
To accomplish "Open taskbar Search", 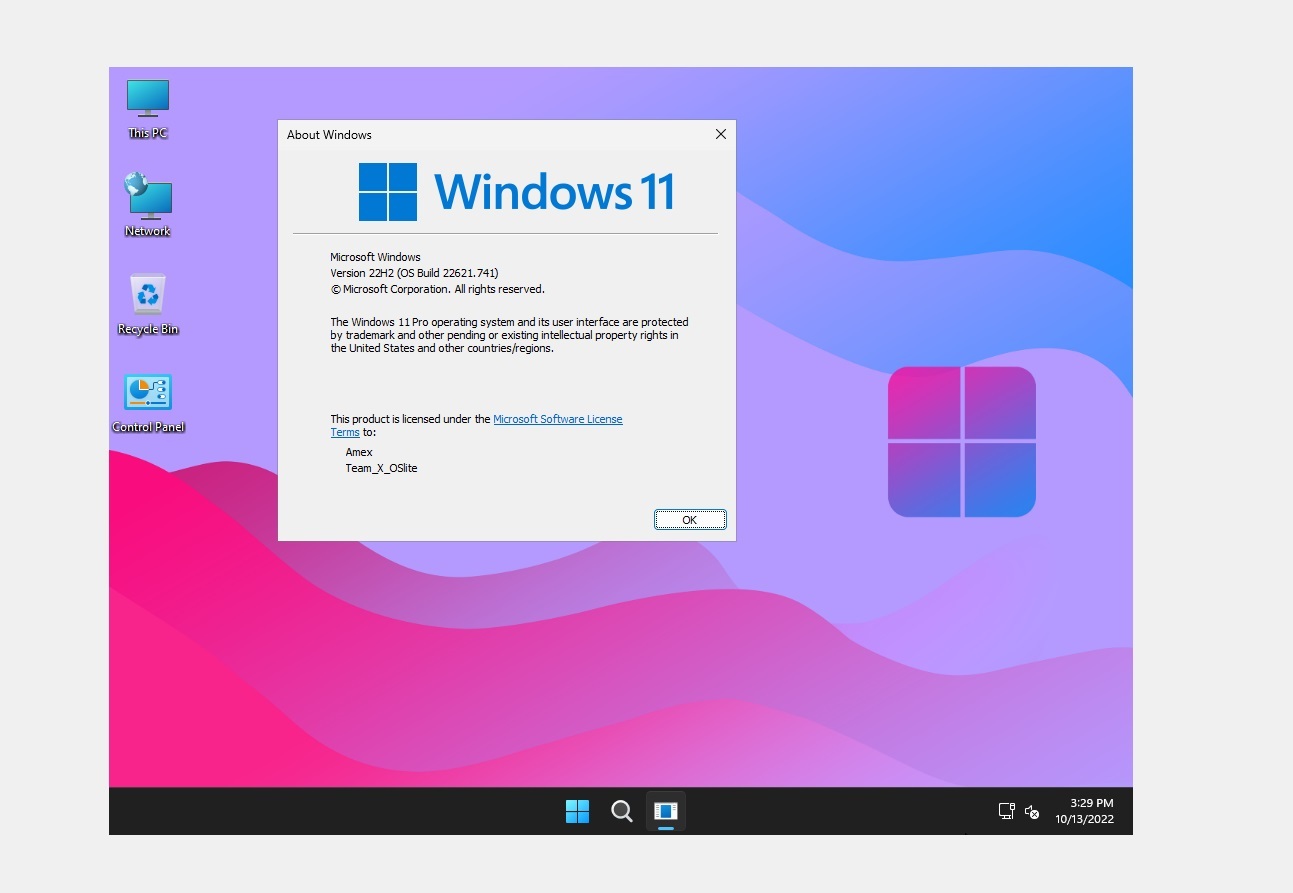I will 622,811.
